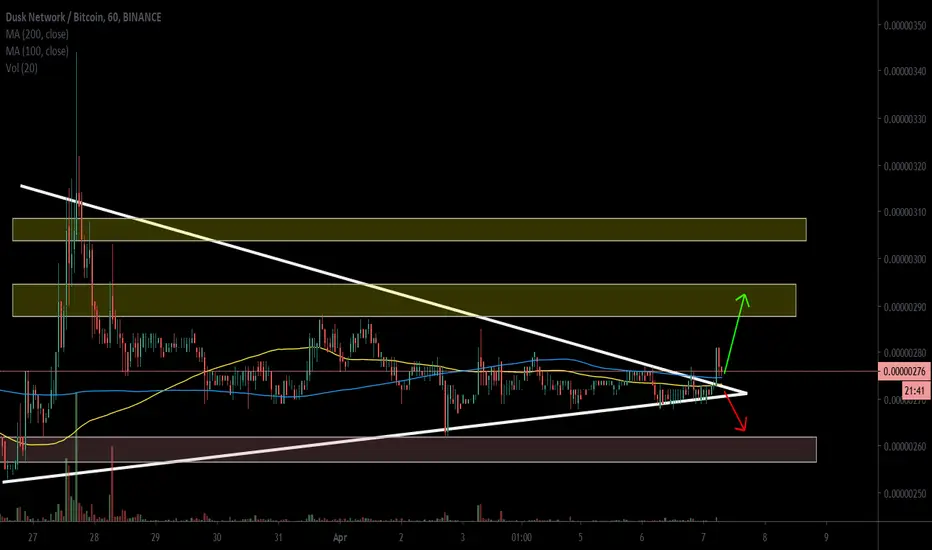Screen dimensions: 932x550
Task: Select the red downward arrow drawing
Action: 735,411
